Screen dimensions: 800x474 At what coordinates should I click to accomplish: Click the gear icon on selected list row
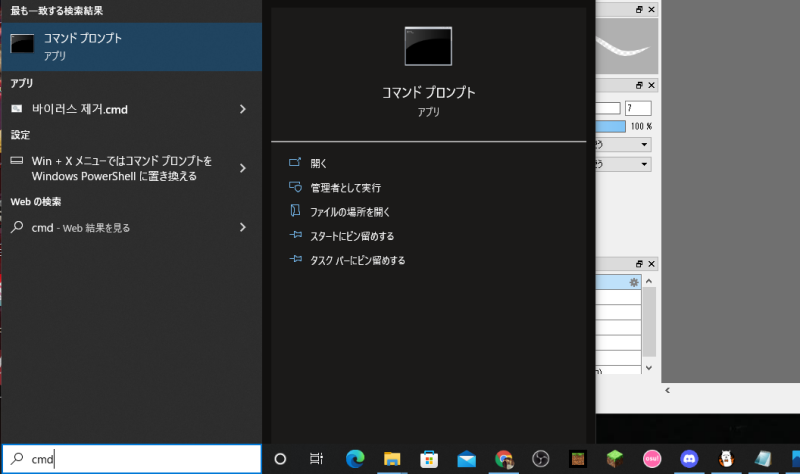click(634, 282)
